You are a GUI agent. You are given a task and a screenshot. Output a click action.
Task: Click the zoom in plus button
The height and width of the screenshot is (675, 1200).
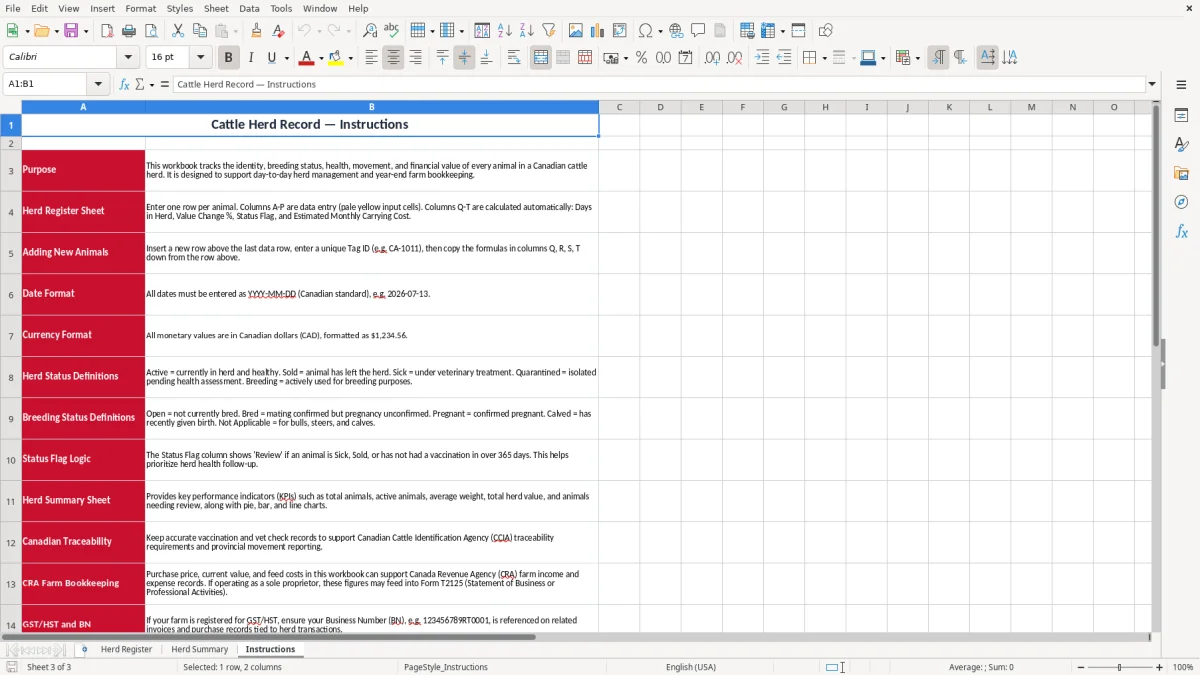[1160, 667]
